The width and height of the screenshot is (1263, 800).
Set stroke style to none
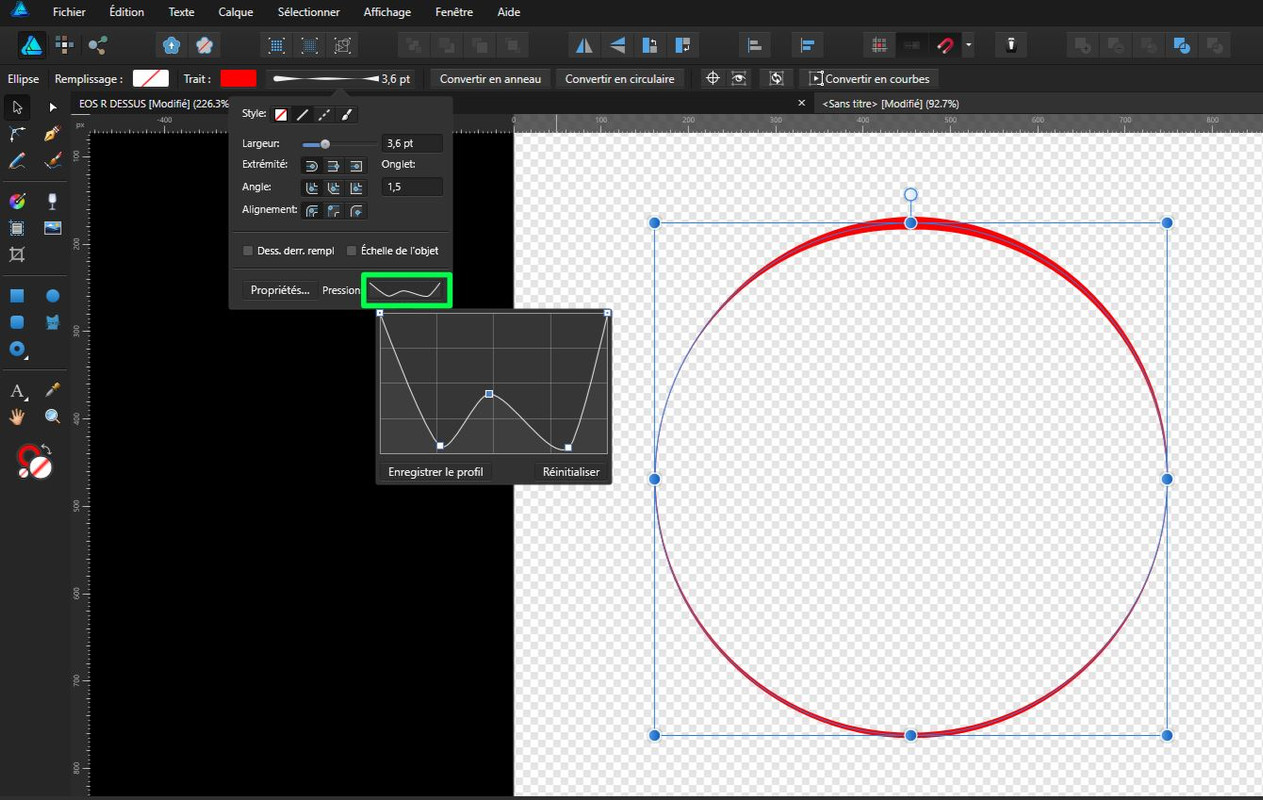281,115
